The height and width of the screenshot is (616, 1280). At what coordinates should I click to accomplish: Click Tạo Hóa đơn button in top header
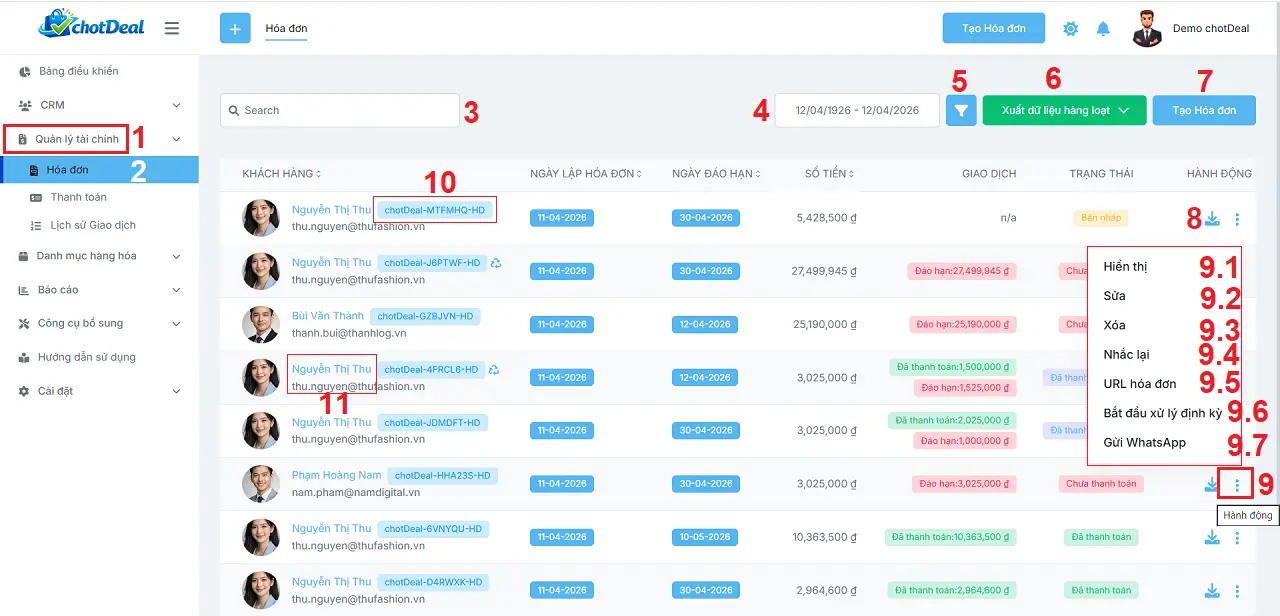click(993, 28)
